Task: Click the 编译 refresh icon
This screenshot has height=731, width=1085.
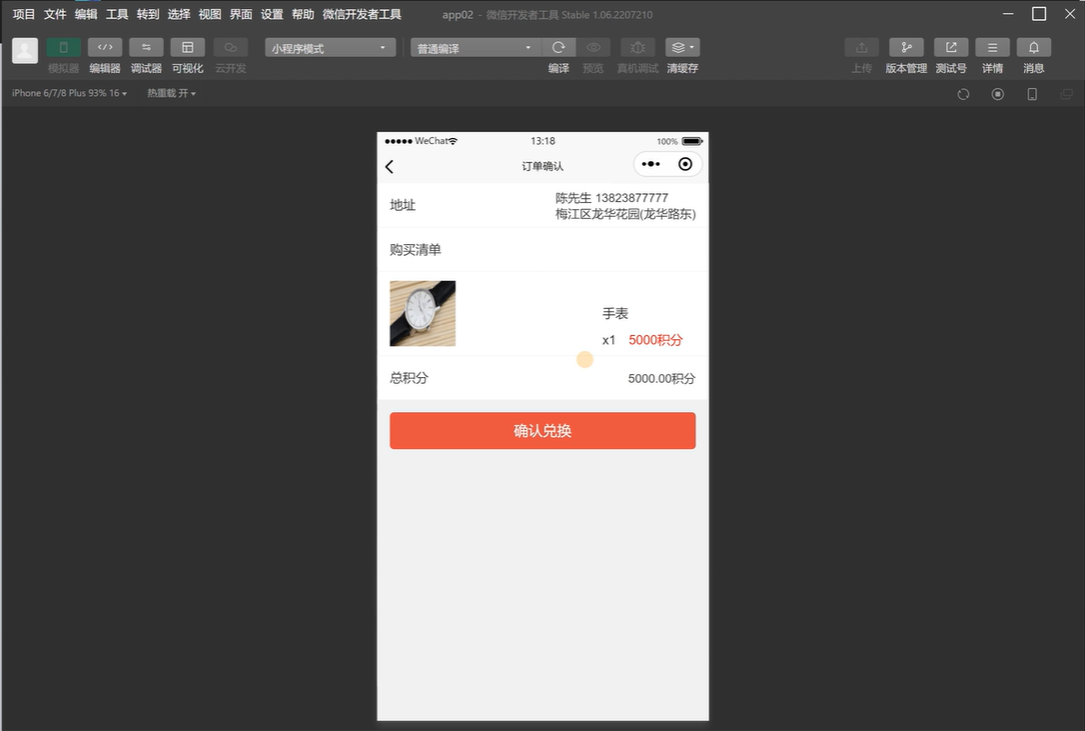Action: pyautogui.click(x=558, y=48)
